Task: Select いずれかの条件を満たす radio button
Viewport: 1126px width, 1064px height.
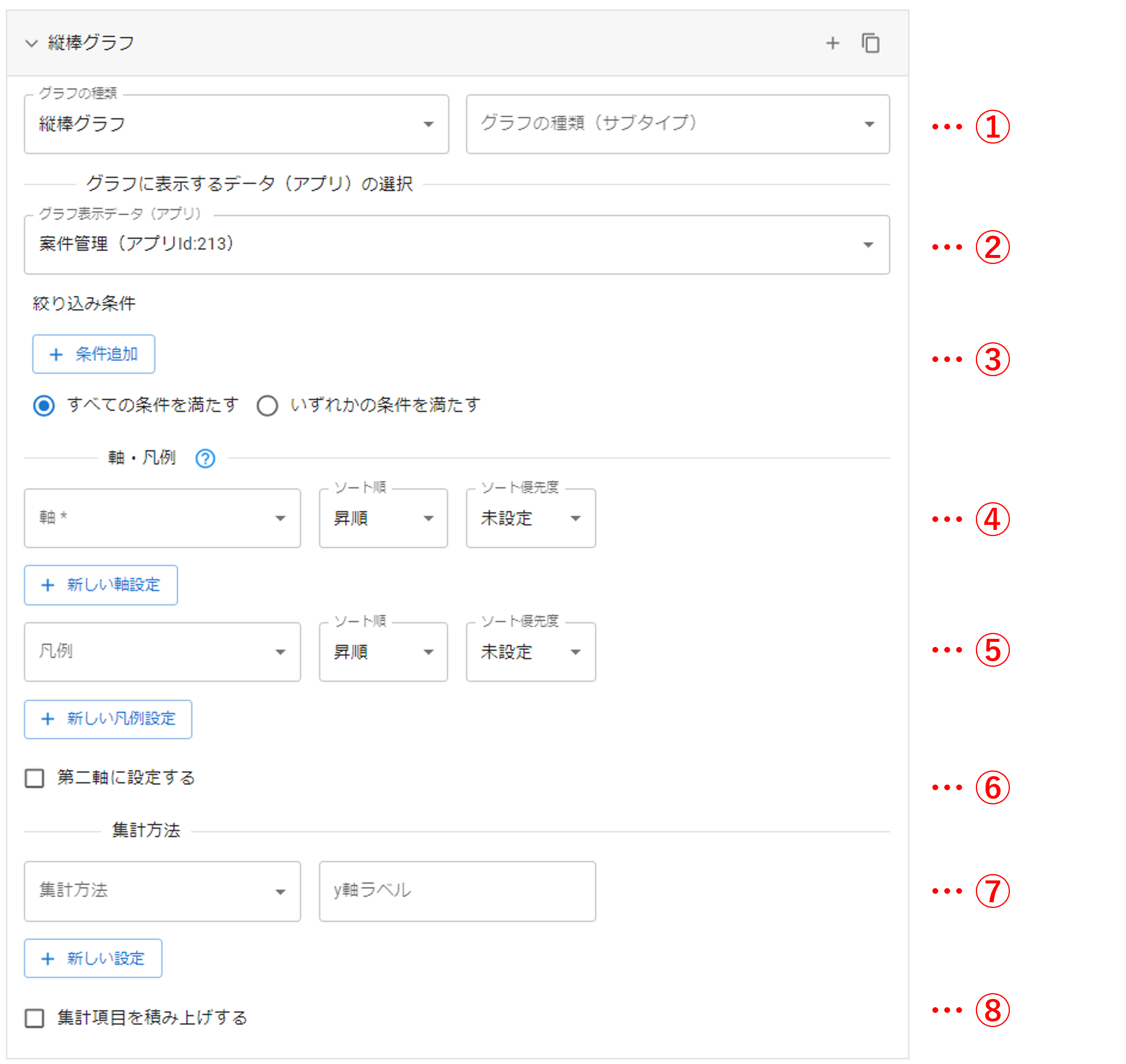Action: (268, 405)
